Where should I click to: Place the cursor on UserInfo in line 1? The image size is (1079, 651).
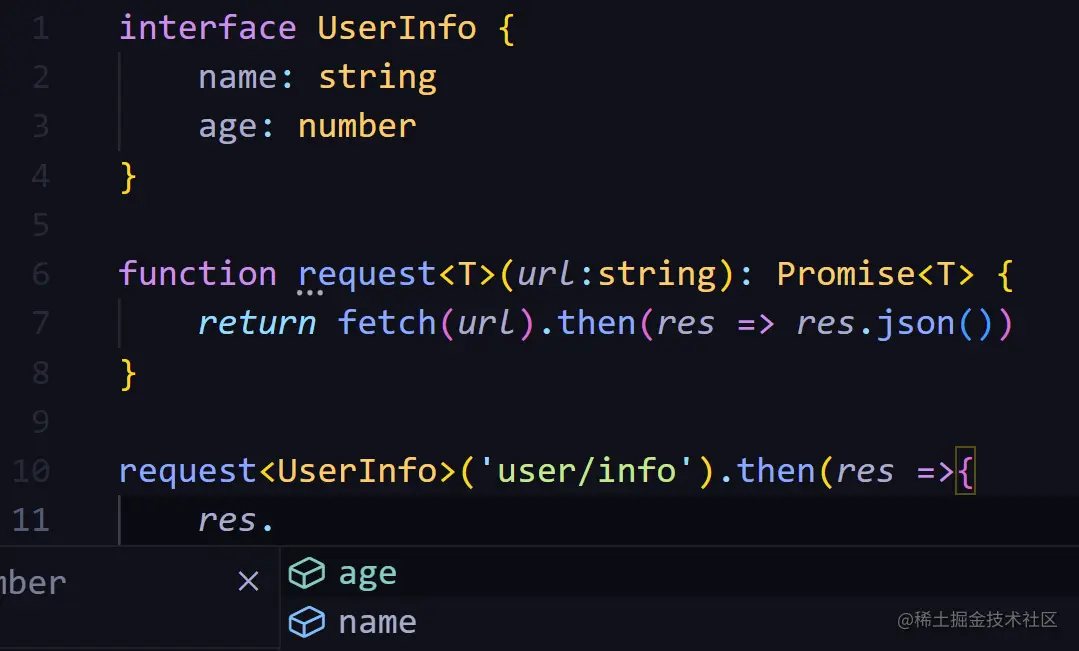coord(397,28)
